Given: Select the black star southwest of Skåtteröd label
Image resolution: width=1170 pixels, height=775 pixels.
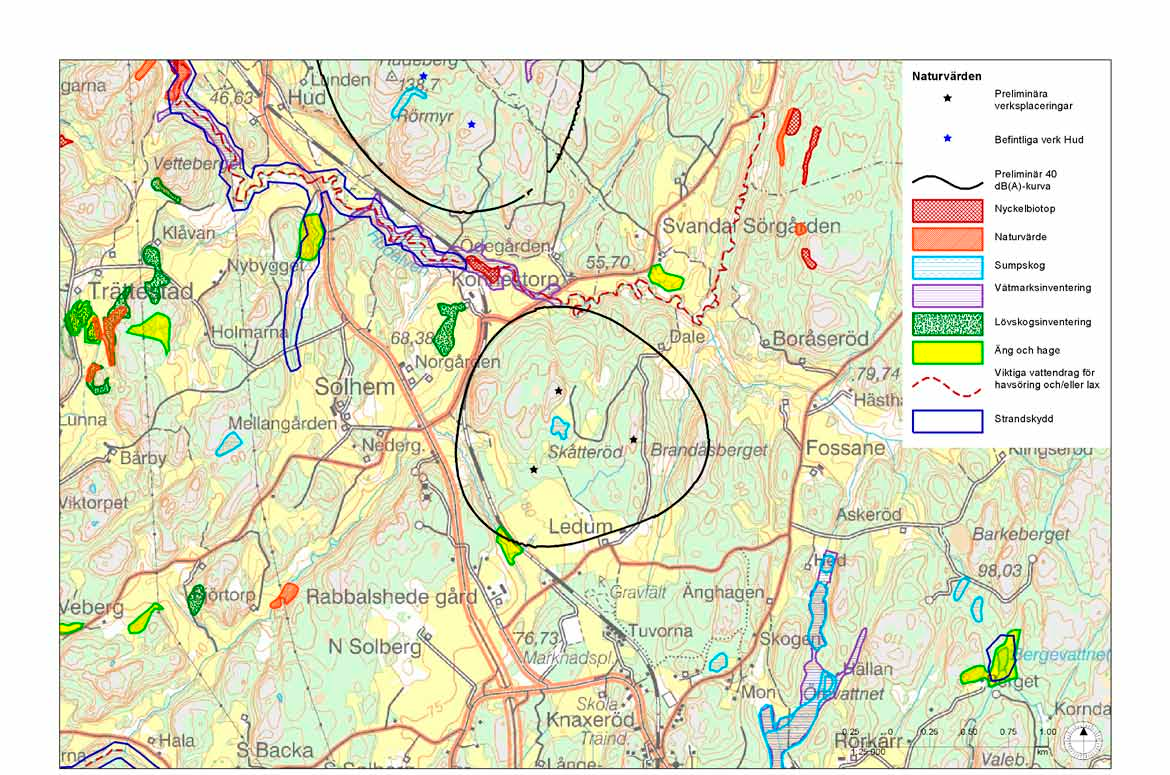Looking at the screenshot, I should coord(534,469).
